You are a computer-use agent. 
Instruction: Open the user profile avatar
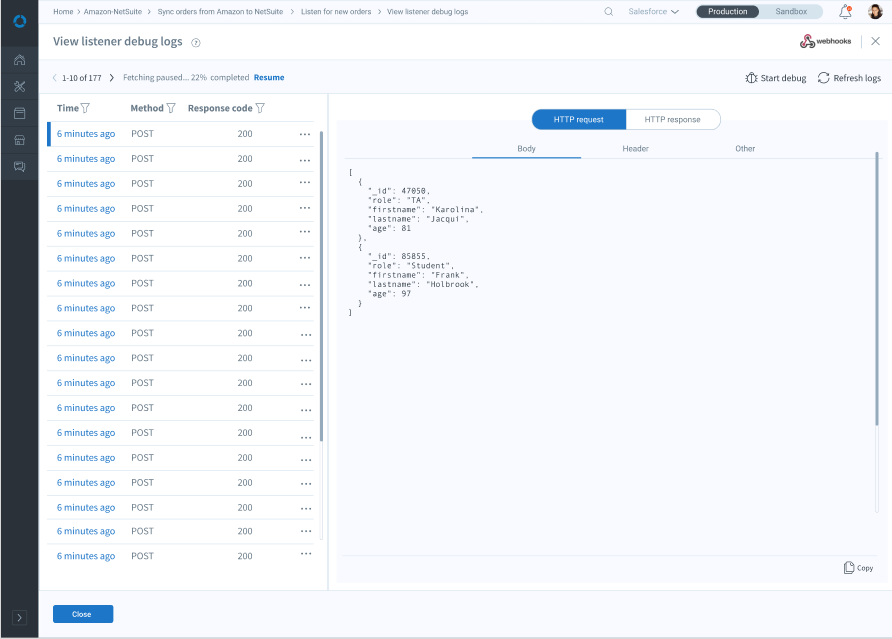(875, 12)
